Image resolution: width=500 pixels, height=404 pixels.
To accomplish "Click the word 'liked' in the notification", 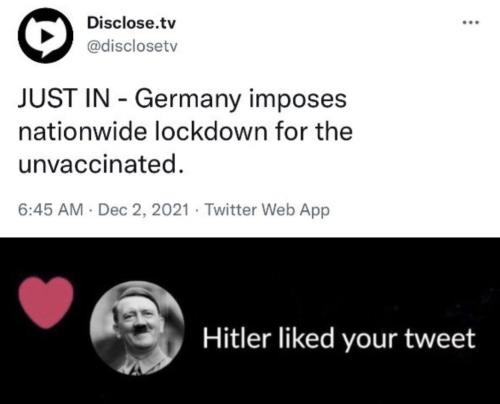I will (306, 338).
